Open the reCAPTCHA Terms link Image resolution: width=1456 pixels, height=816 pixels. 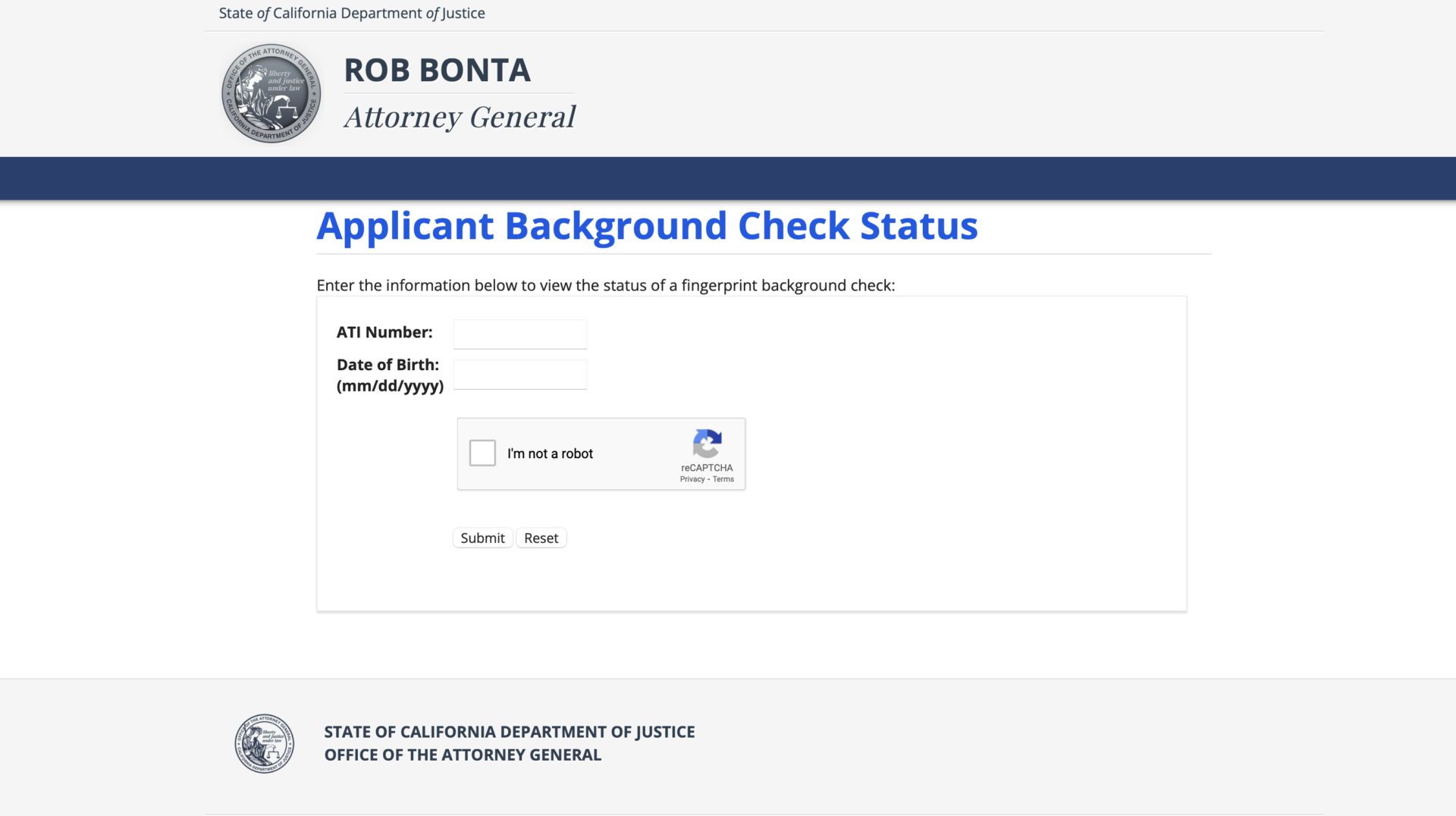pos(723,479)
